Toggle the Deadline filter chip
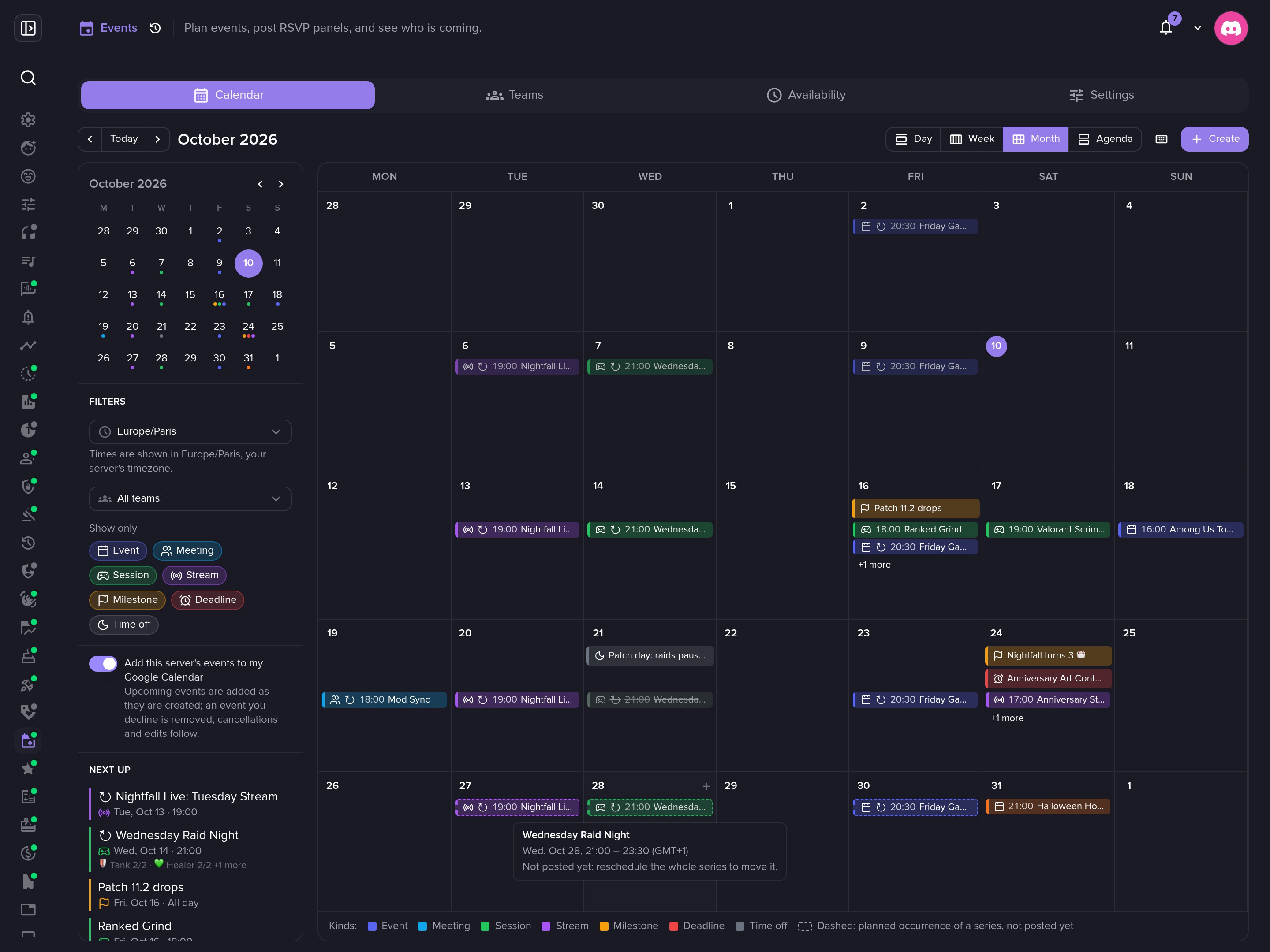Viewport: 1270px width, 952px height. coord(207,600)
